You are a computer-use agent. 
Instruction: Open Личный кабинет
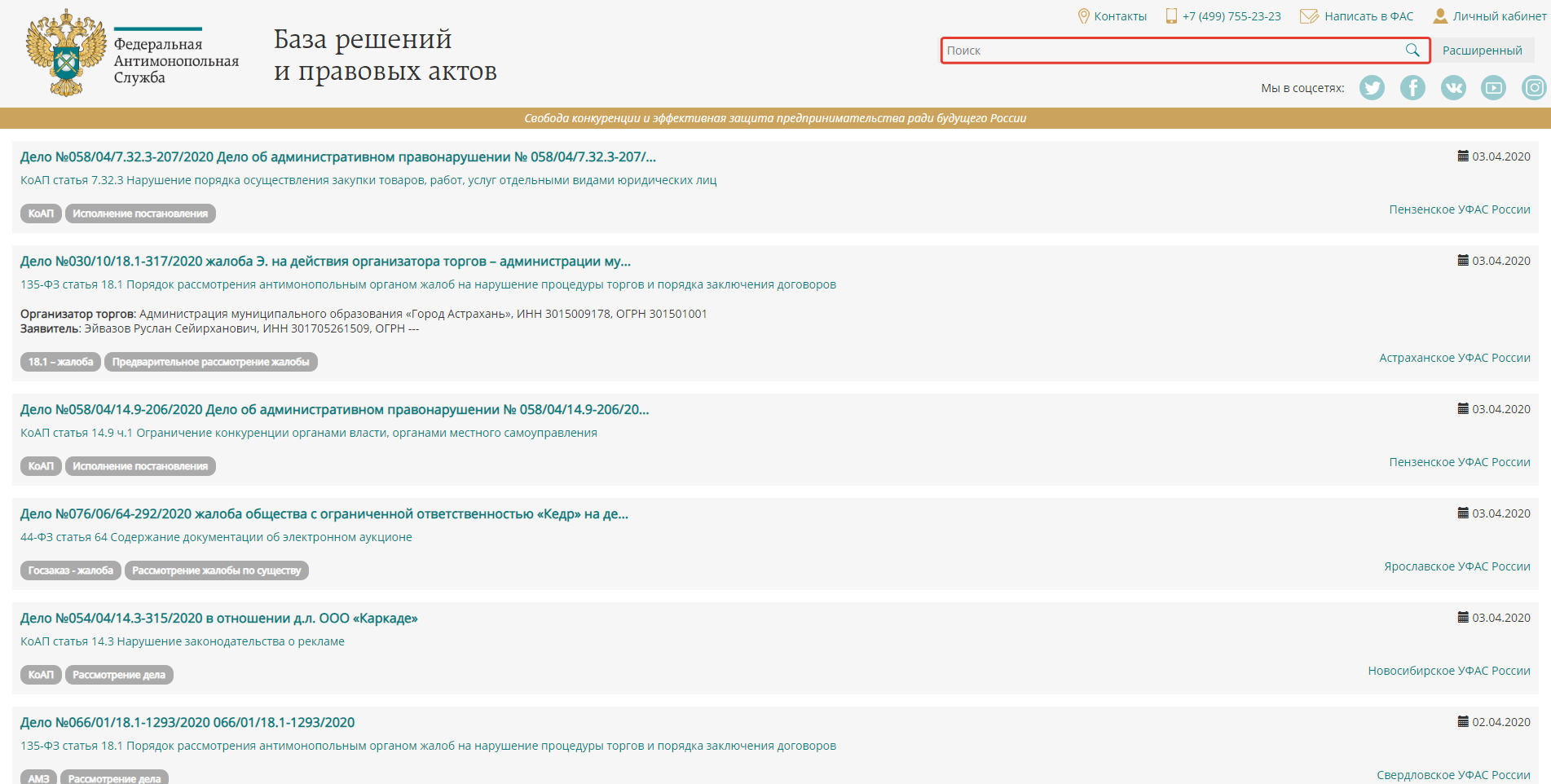coord(1500,16)
